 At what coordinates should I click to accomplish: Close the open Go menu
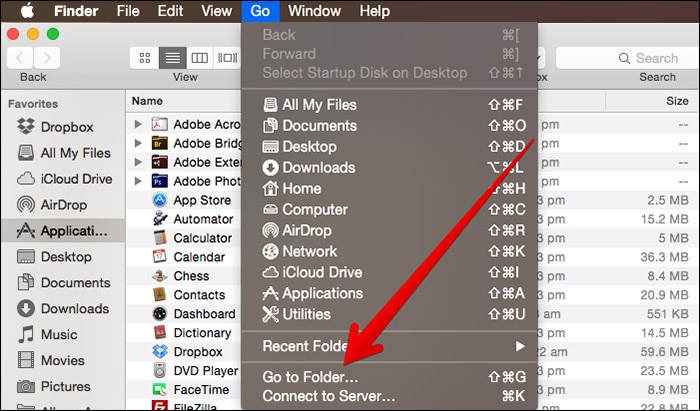[x=260, y=11]
